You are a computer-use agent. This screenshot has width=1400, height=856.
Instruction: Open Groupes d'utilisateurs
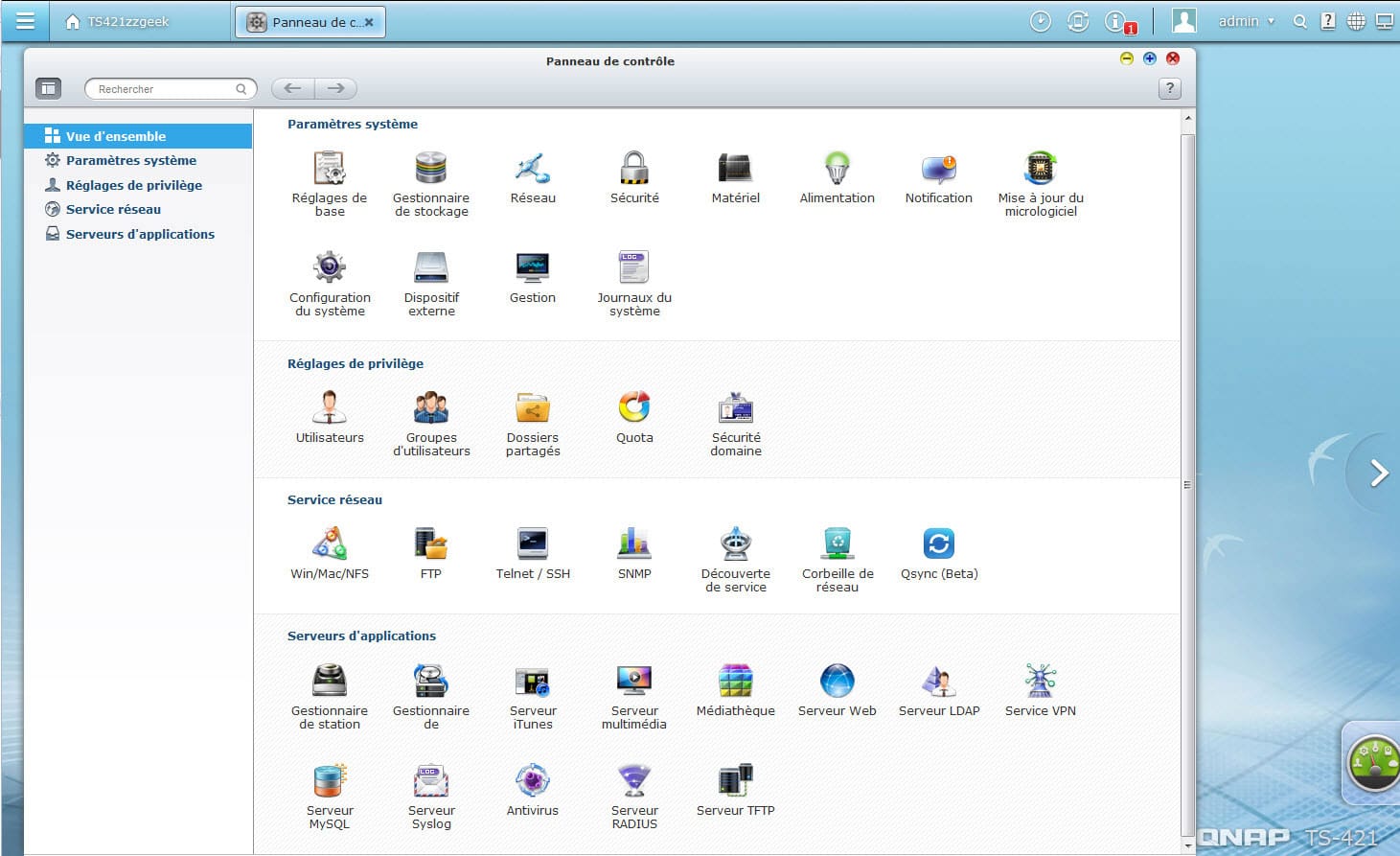click(x=431, y=407)
